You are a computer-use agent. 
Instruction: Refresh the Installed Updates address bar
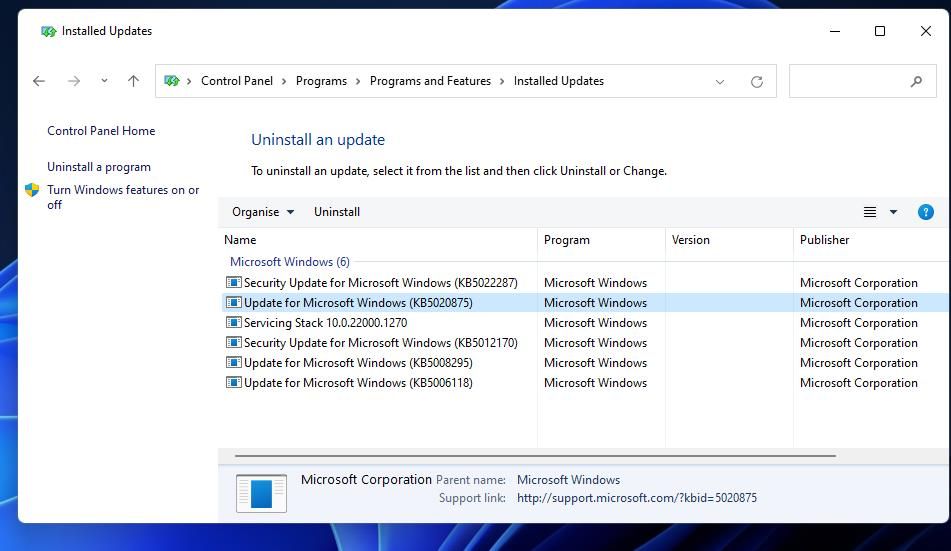point(756,81)
